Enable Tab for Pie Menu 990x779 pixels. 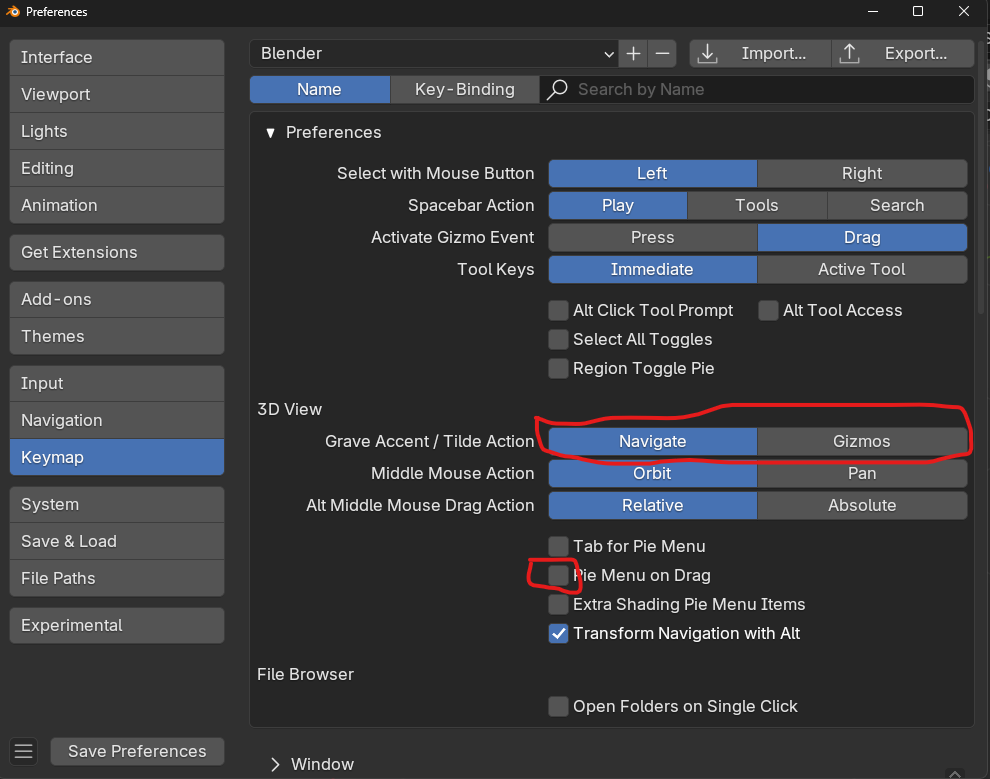coord(558,546)
